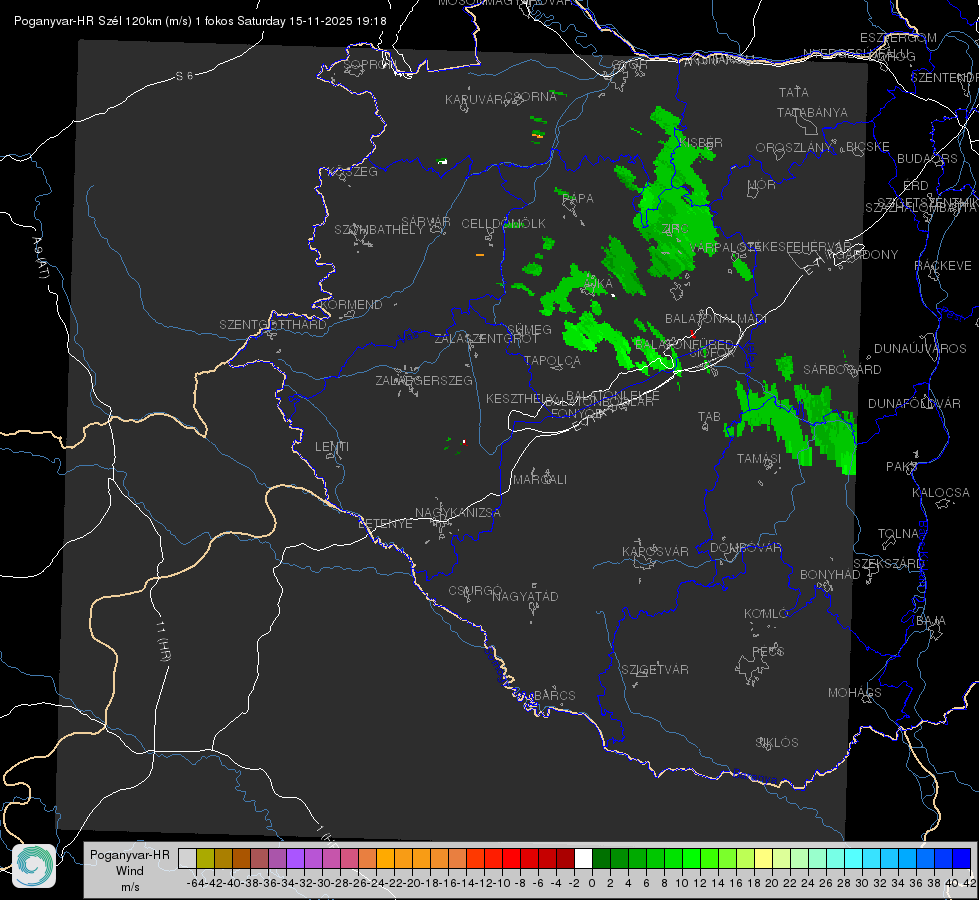Screen dimensions: 979x900
Task: Select the MOR town label
Action: click(762, 184)
